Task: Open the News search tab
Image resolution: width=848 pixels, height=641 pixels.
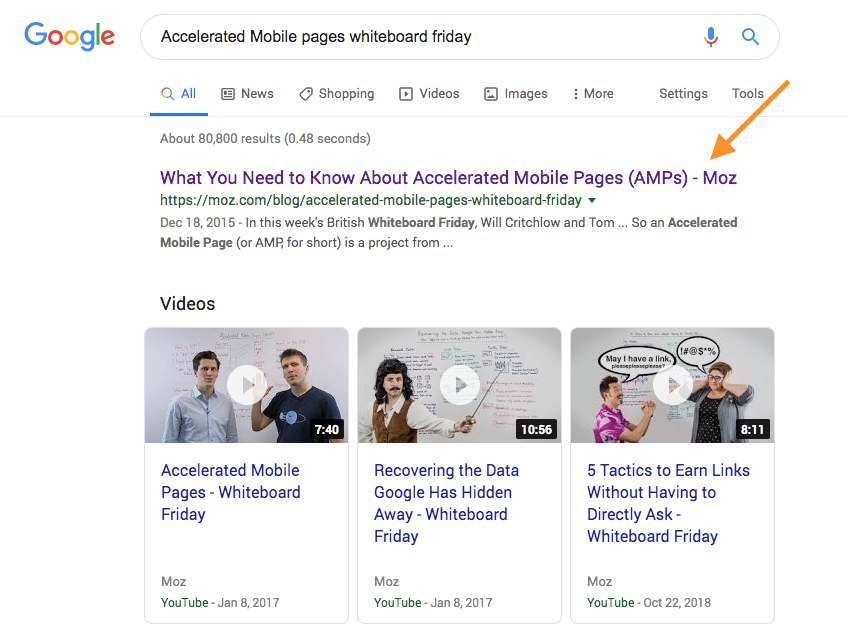Action: pyautogui.click(x=248, y=94)
